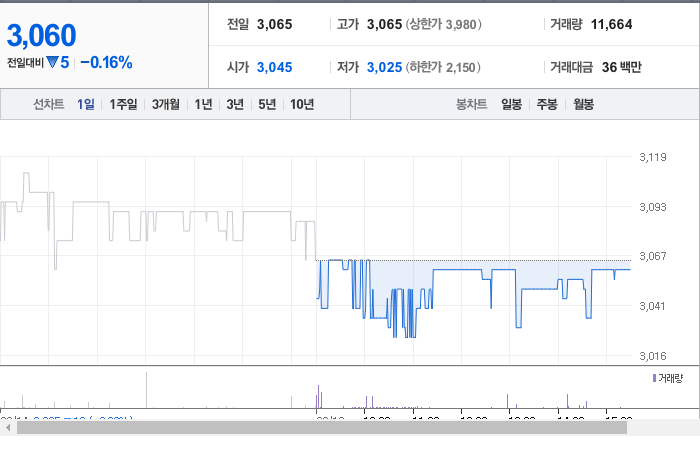Click the 거래량 value 11,664
700x450 pixels.
[x=612, y=24]
